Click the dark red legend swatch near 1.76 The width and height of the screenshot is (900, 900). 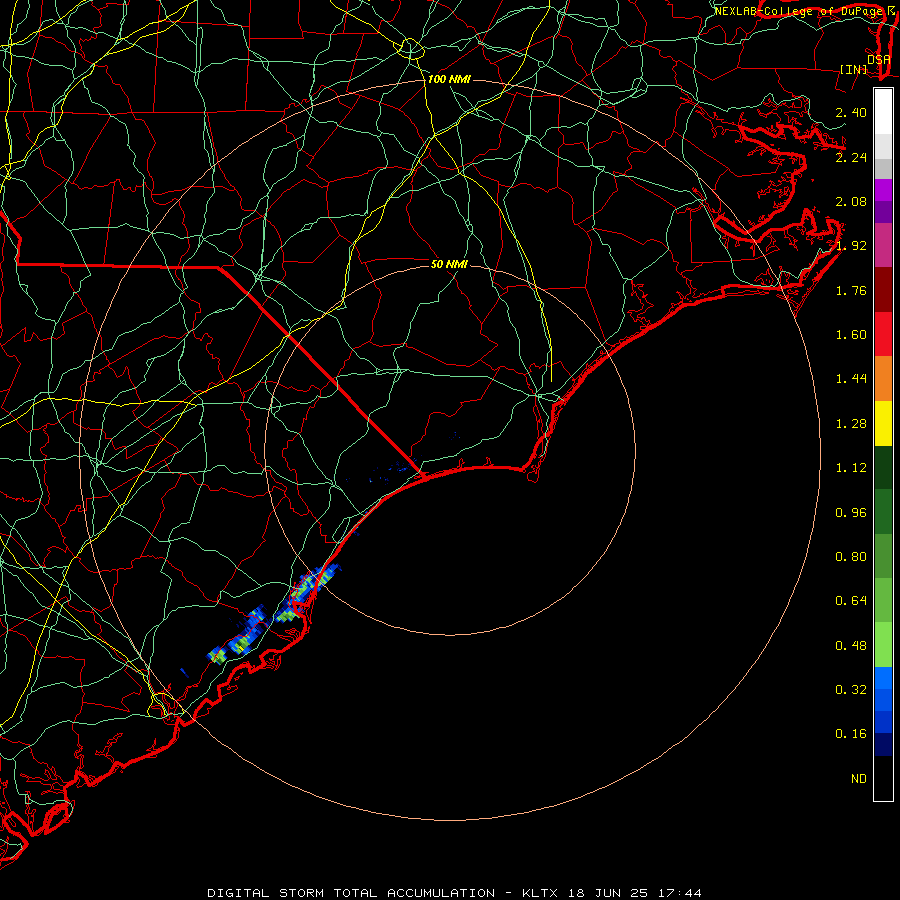[883, 290]
